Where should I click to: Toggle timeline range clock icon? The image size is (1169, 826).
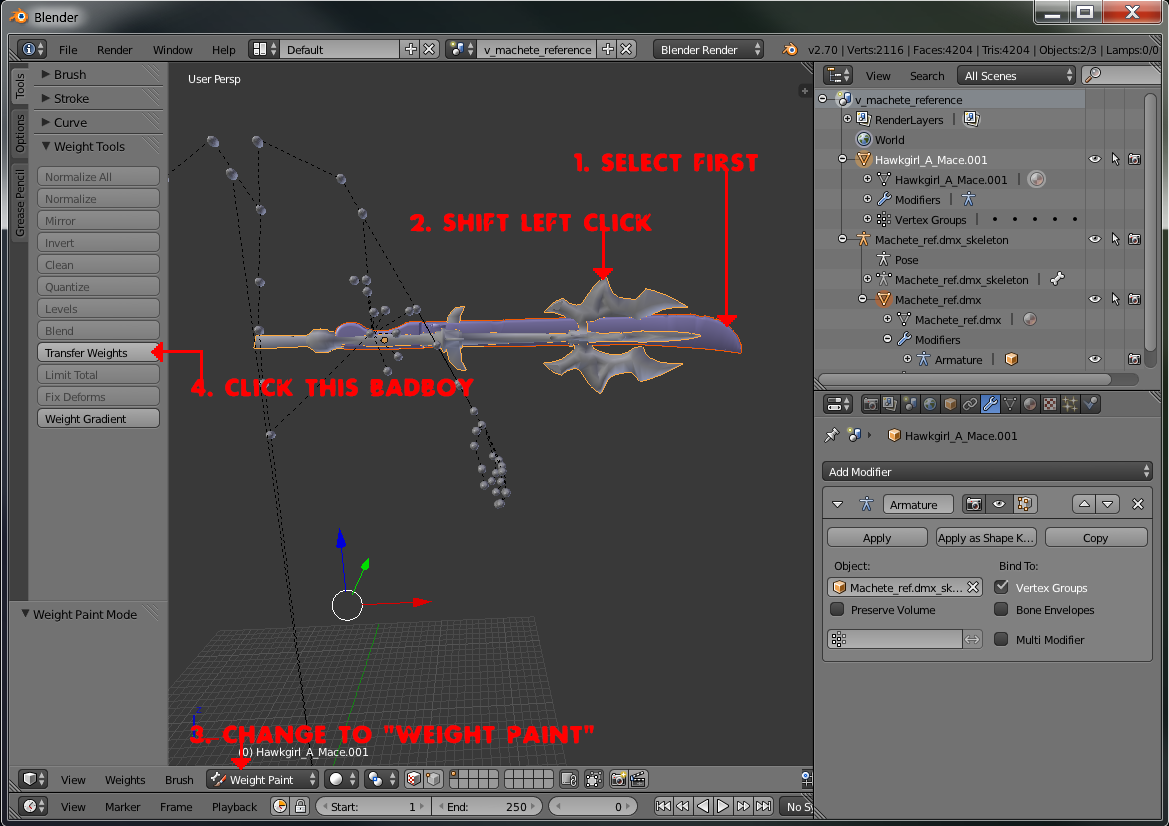tap(280, 807)
